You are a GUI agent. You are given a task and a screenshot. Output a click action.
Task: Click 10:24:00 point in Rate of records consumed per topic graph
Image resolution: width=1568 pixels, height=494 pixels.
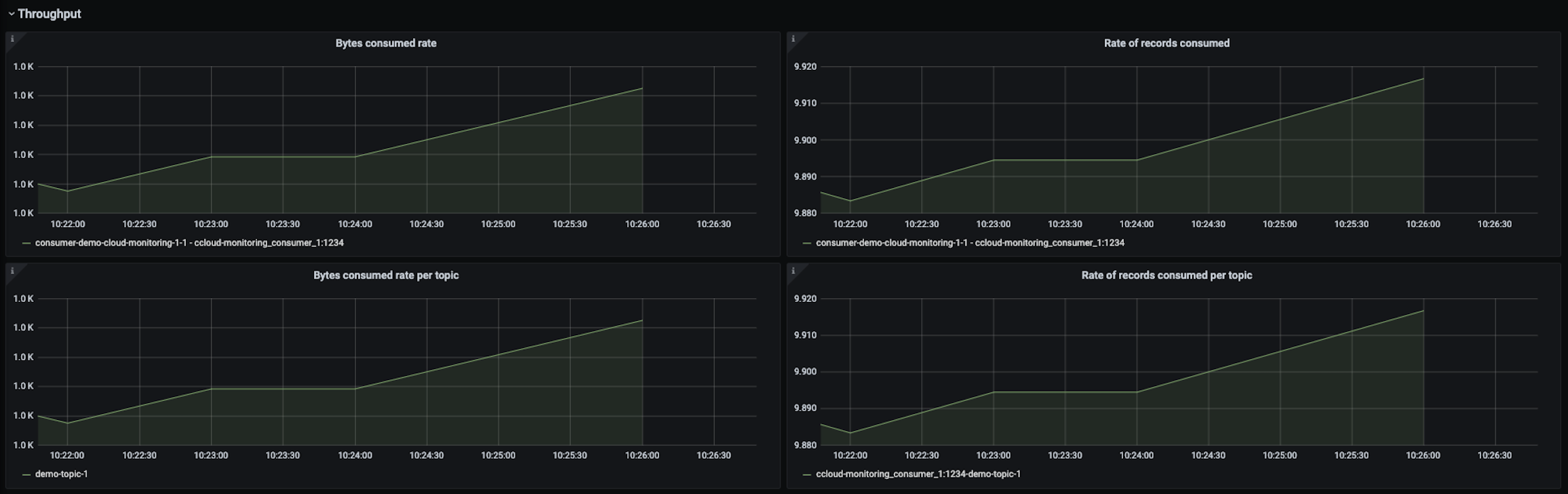click(1137, 392)
